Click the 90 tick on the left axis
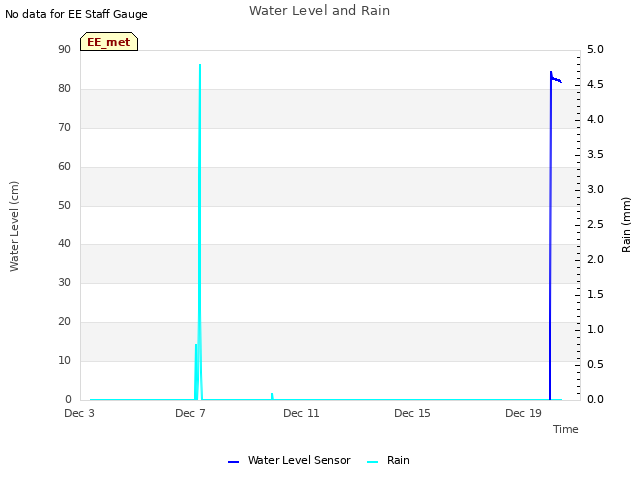This screenshot has height=480, width=640. pos(64,49)
